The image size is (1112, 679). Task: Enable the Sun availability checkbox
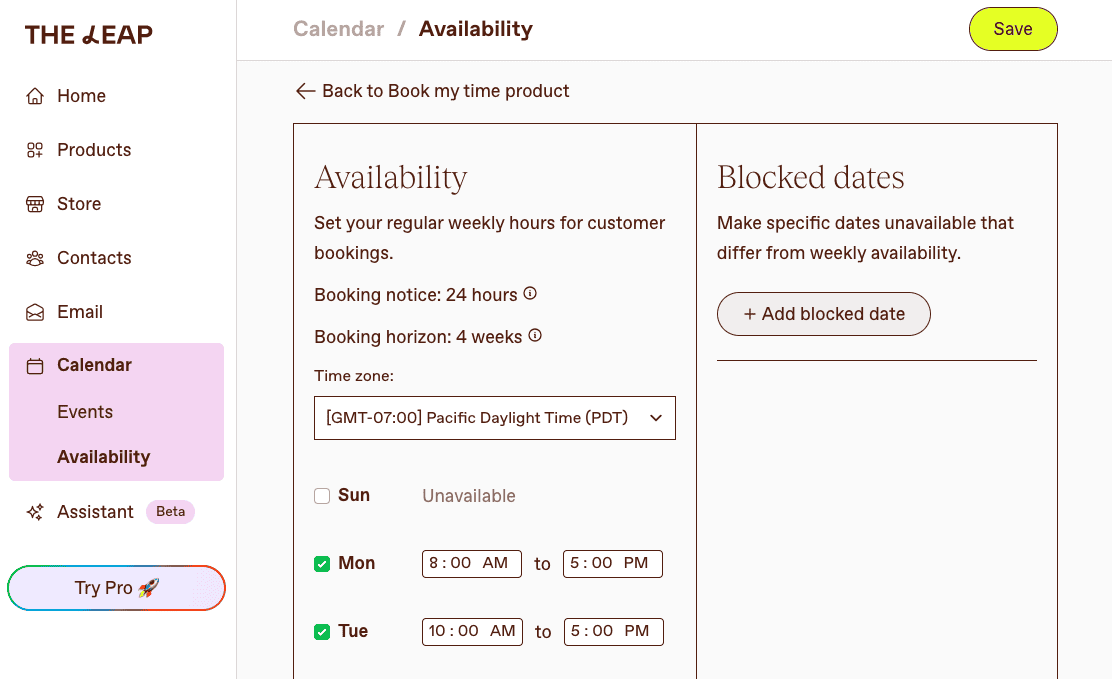(322, 496)
